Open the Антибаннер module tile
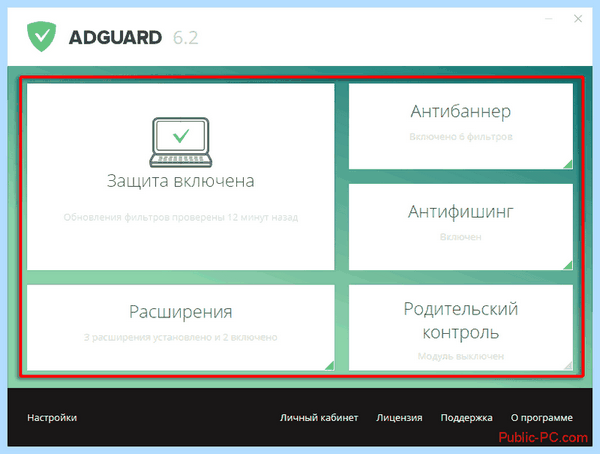600x454 pixels. pyautogui.click(x=461, y=126)
